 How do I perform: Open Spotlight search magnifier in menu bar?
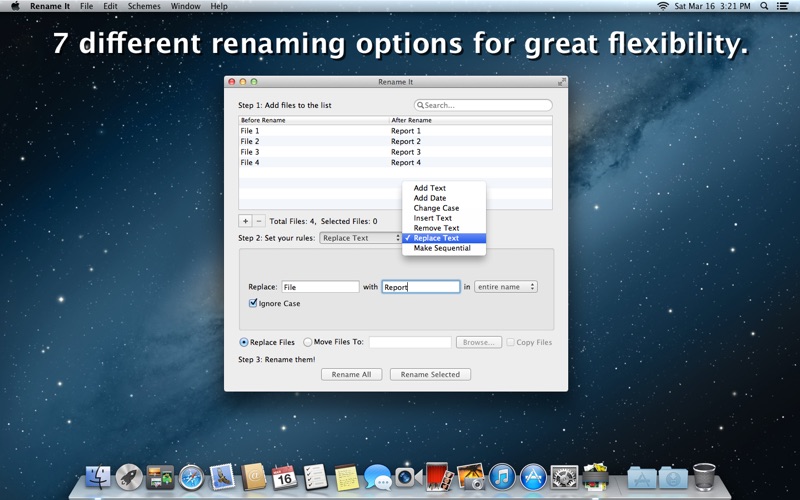click(764, 6)
